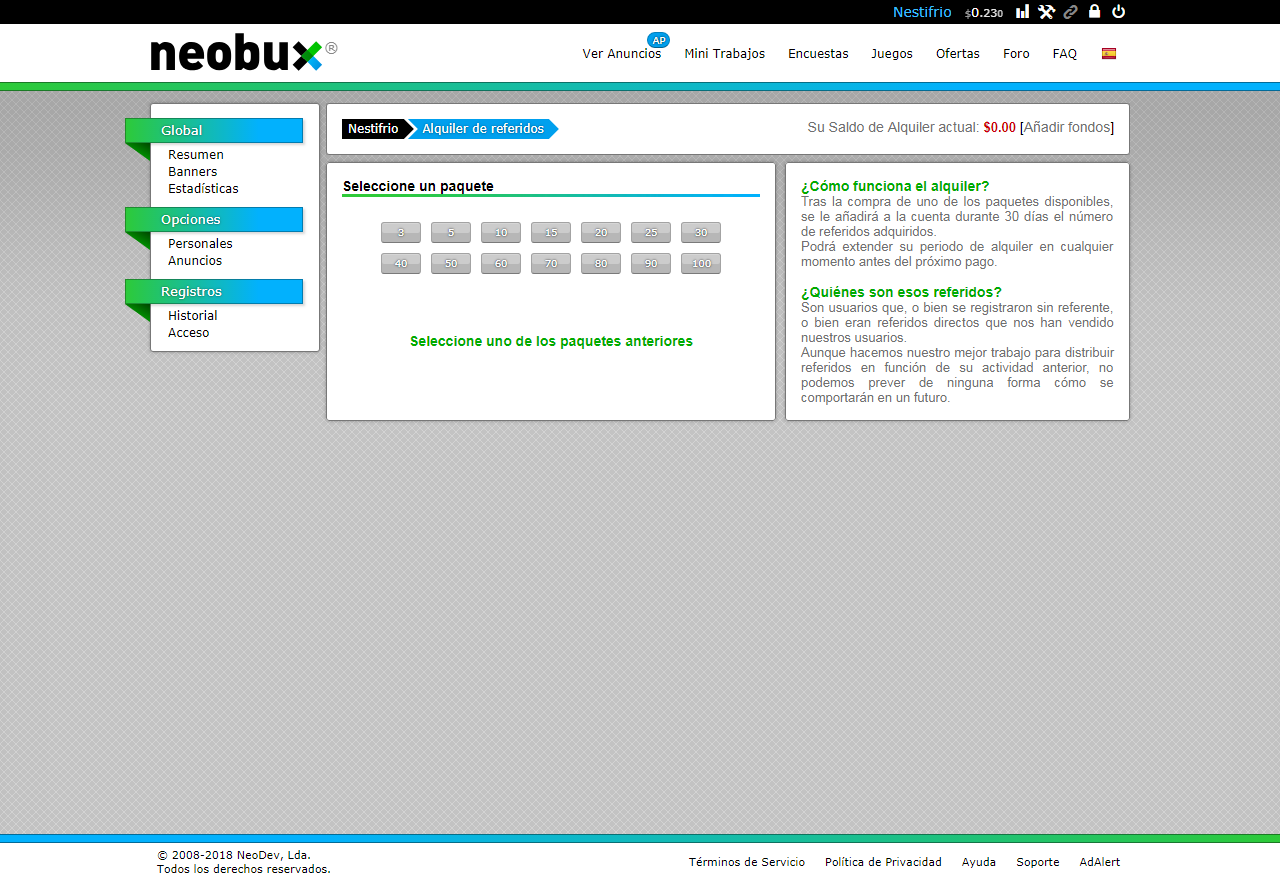Click the Alquiler de referidos breadcrumb
Viewport: 1280px width, 882px height.
[x=483, y=129]
